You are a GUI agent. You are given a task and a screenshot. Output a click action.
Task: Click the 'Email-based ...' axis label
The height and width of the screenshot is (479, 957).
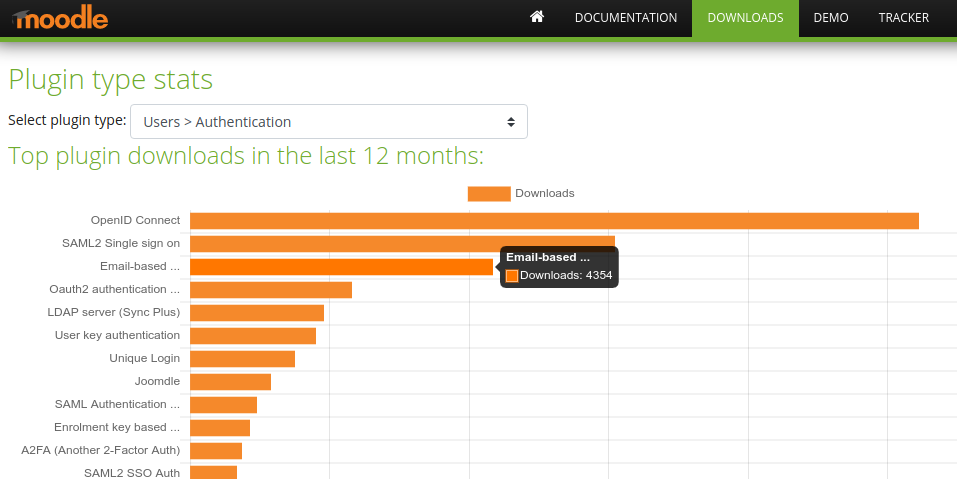pyautogui.click(x=140, y=267)
